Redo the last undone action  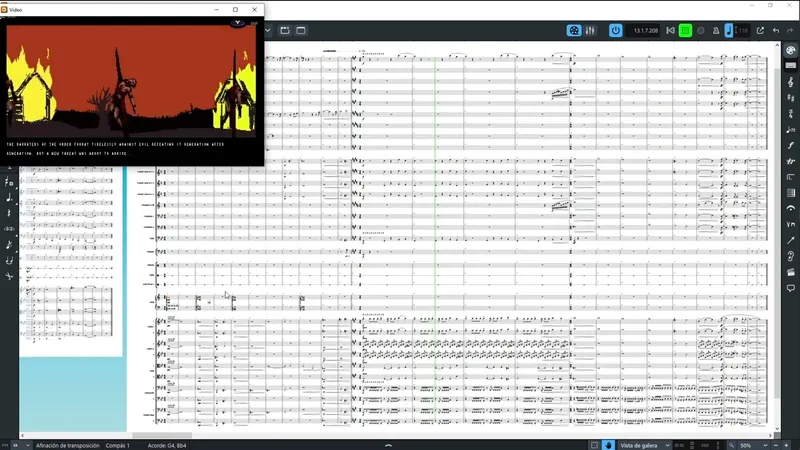pyautogui.click(x=790, y=31)
